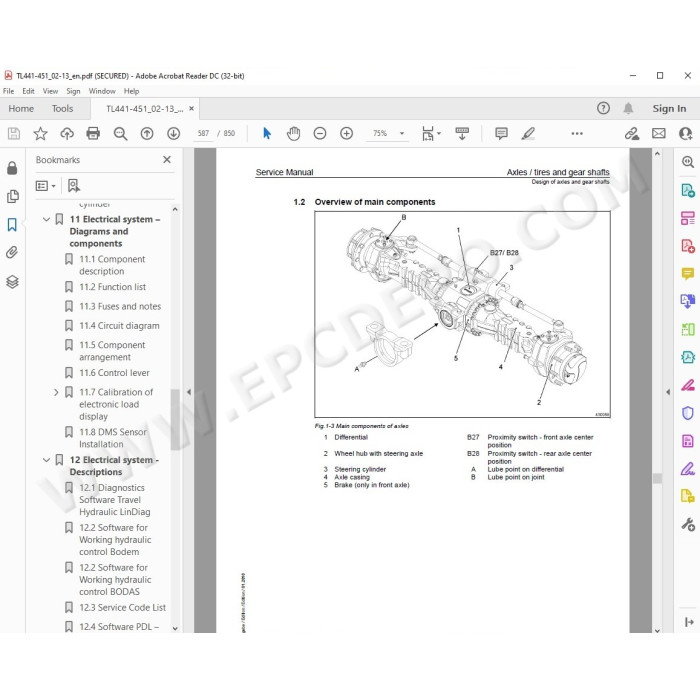Screen dimensions: 700x700
Task: Collapse 11 Electrical system Diagrams bookmark
Action: click(46, 219)
